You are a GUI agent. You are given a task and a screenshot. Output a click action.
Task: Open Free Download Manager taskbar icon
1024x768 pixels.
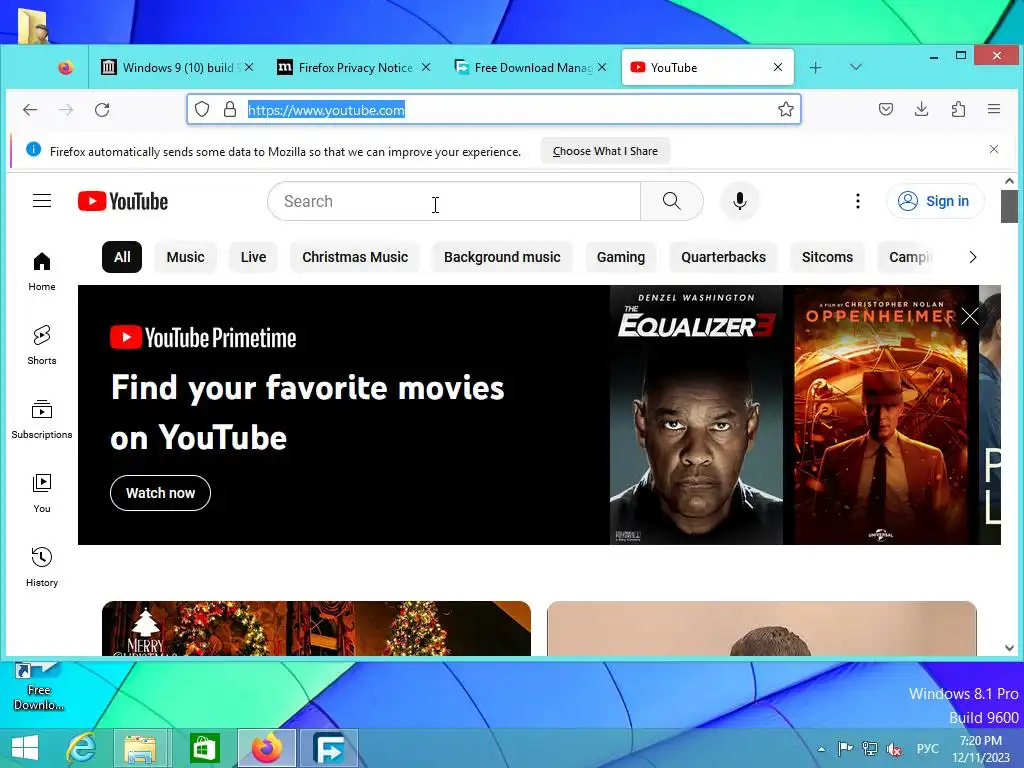(329, 748)
